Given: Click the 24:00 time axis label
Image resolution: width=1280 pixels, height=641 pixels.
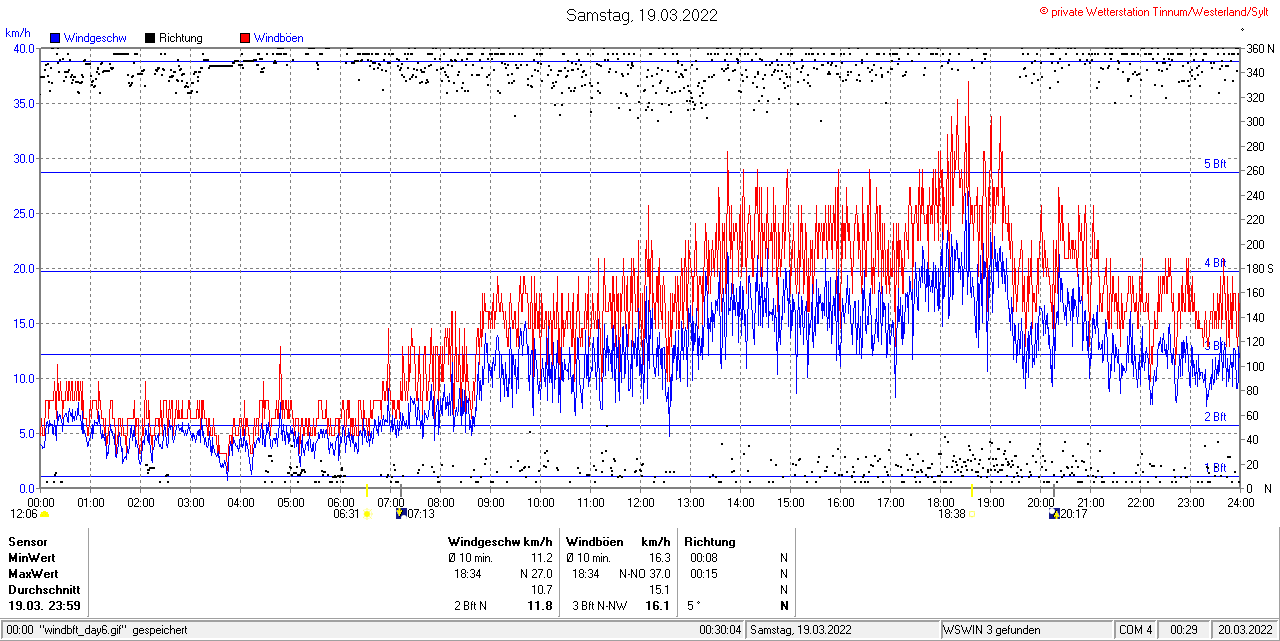Looking at the screenshot, I should [1241, 502].
